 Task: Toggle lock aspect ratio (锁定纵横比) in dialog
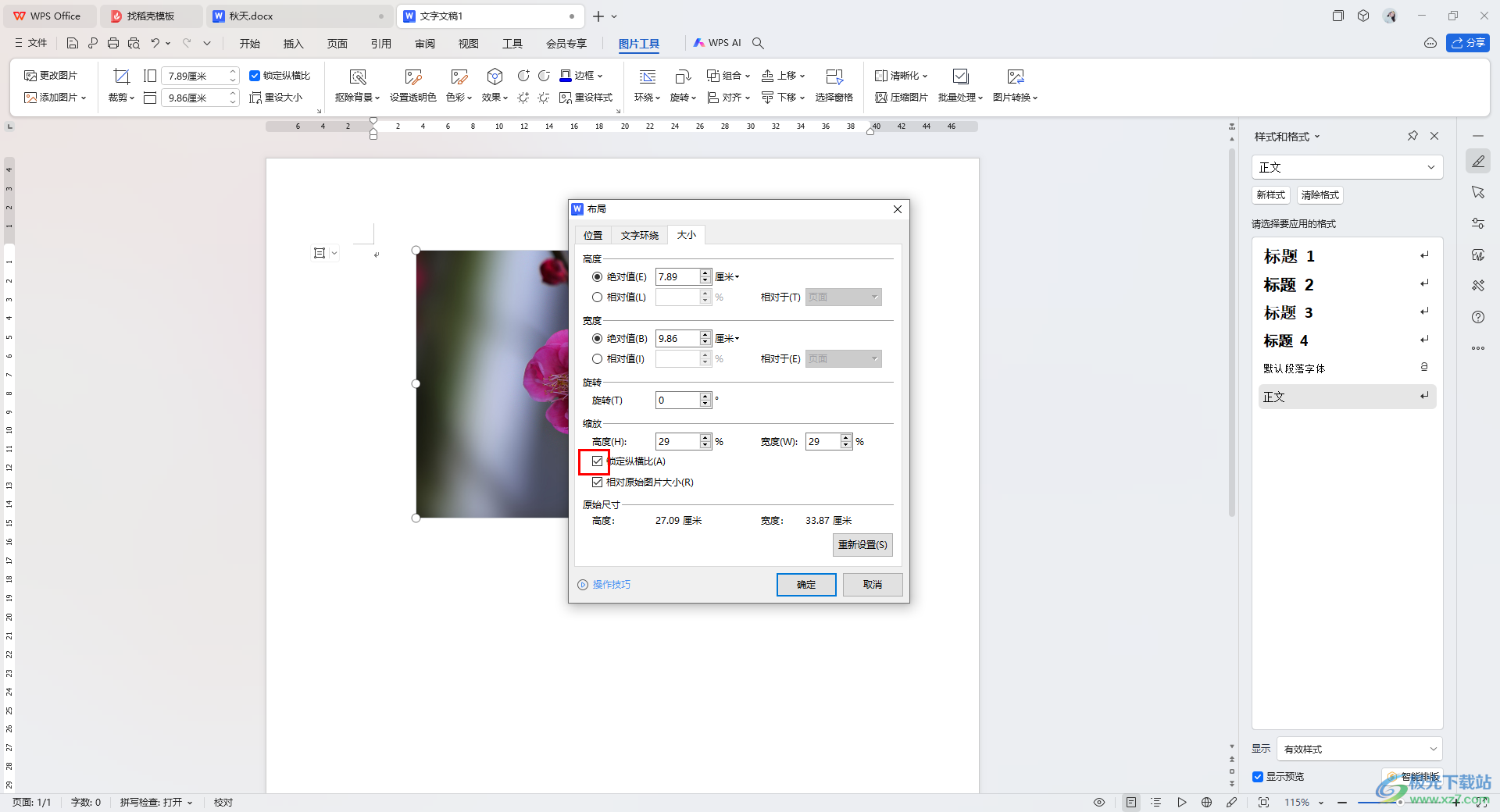point(598,461)
